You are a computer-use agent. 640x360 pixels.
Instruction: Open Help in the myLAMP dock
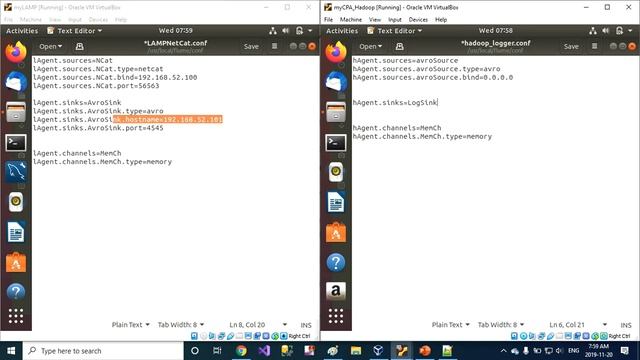[x=16, y=292]
